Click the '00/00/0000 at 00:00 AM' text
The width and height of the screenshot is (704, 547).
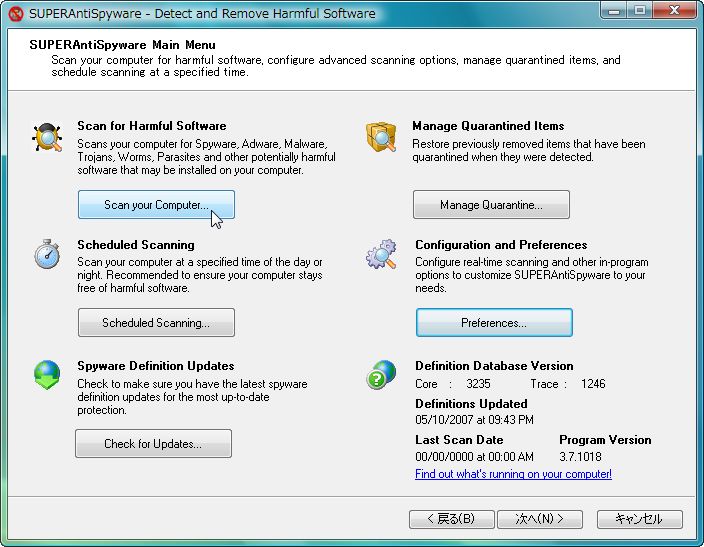(474, 457)
